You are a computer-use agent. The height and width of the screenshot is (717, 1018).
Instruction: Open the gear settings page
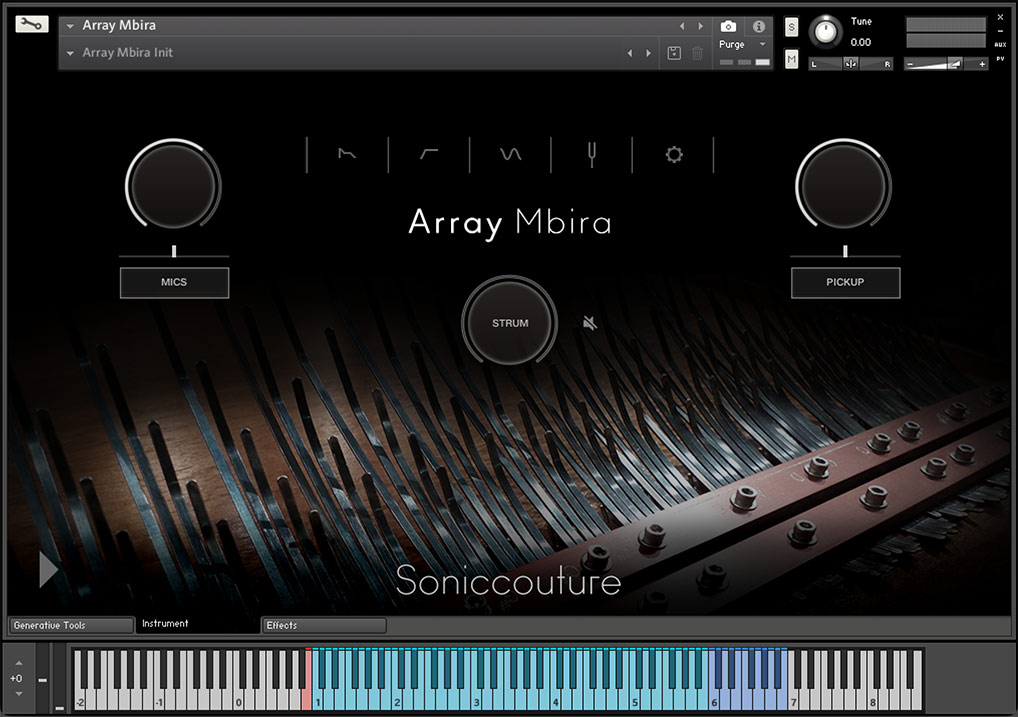[674, 155]
